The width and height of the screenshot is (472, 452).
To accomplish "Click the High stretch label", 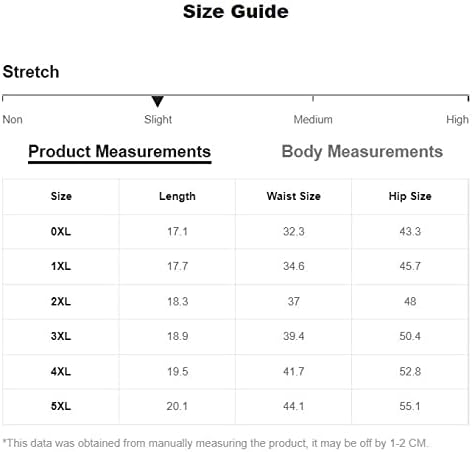I will click(x=457, y=119).
